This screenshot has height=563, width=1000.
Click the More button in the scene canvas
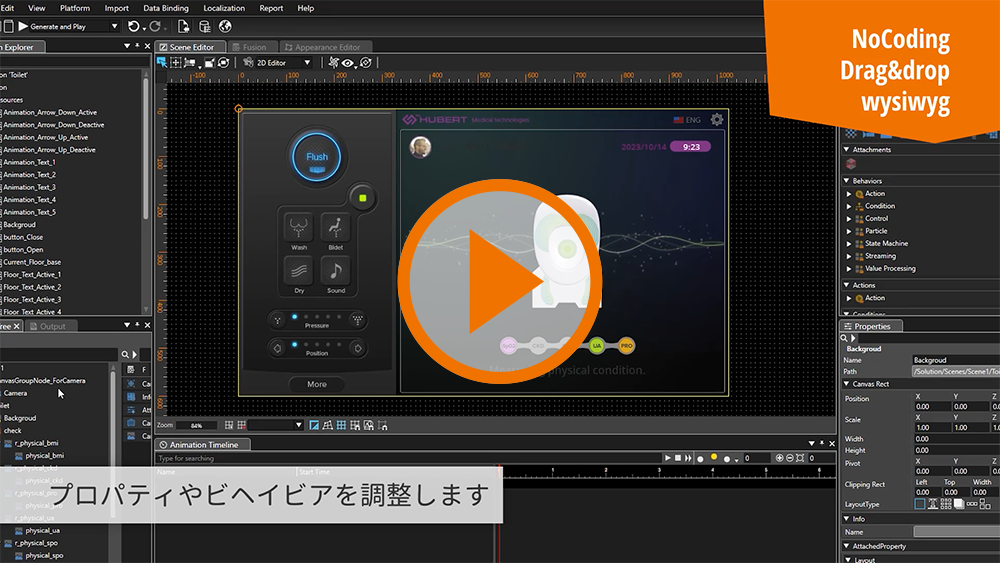tap(317, 384)
